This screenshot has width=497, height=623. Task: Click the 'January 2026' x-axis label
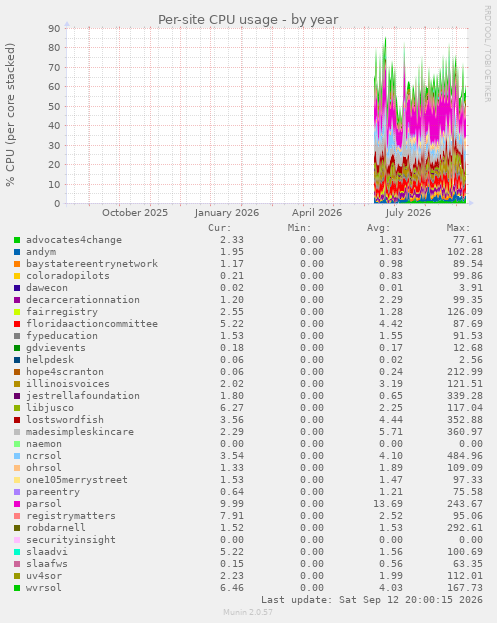click(226, 213)
